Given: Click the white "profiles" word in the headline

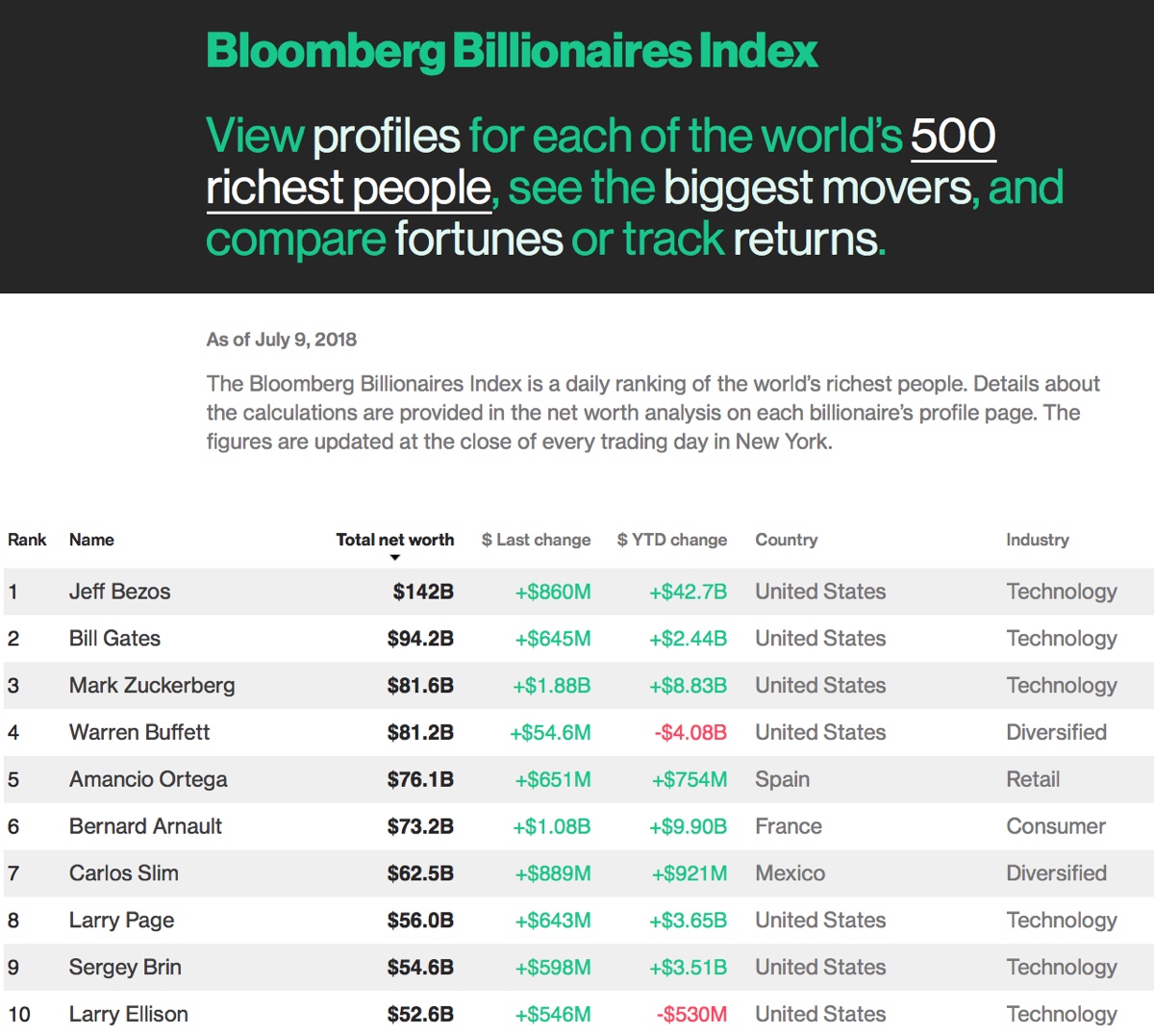Looking at the screenshot, I should (x=387, y=137).
